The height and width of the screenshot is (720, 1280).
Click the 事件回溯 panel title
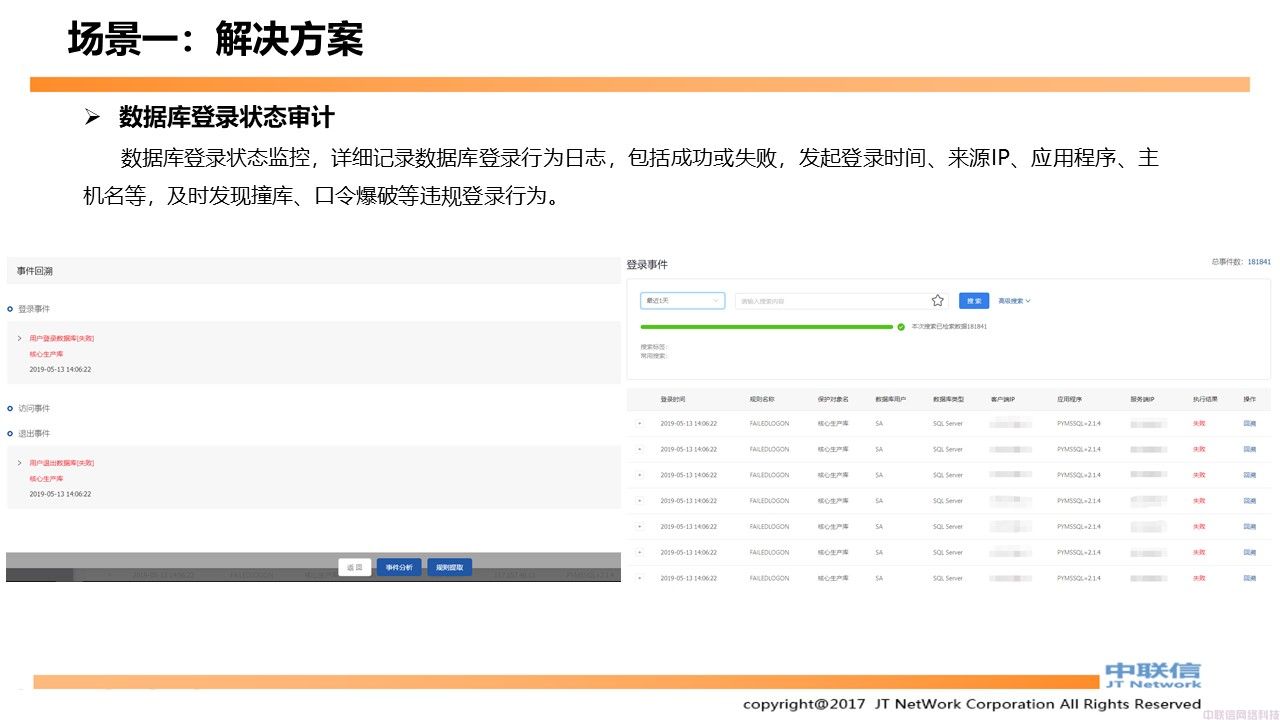coord(34,271)
